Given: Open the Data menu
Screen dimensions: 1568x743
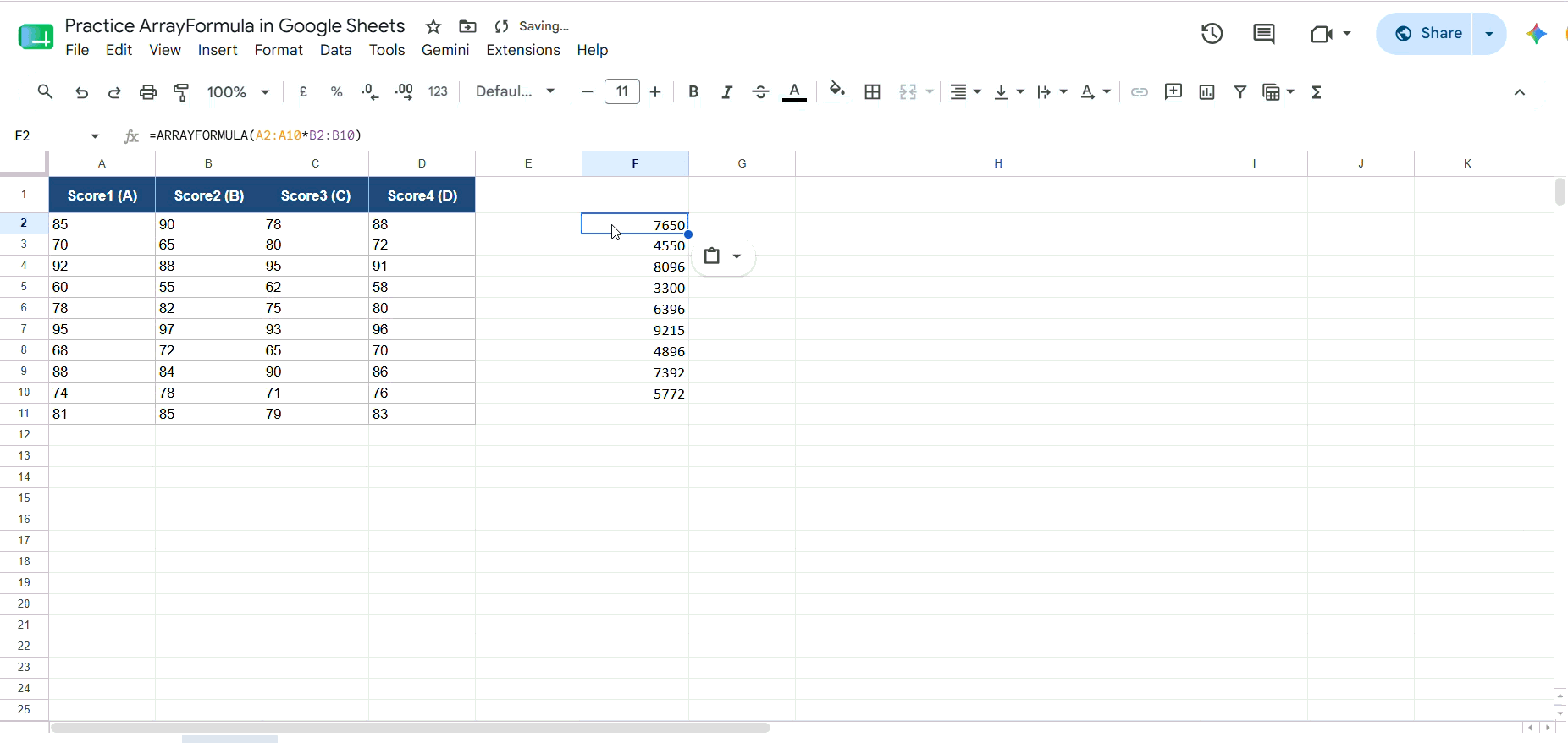Looking at the screenshot, I should click(x=335, y=50).
